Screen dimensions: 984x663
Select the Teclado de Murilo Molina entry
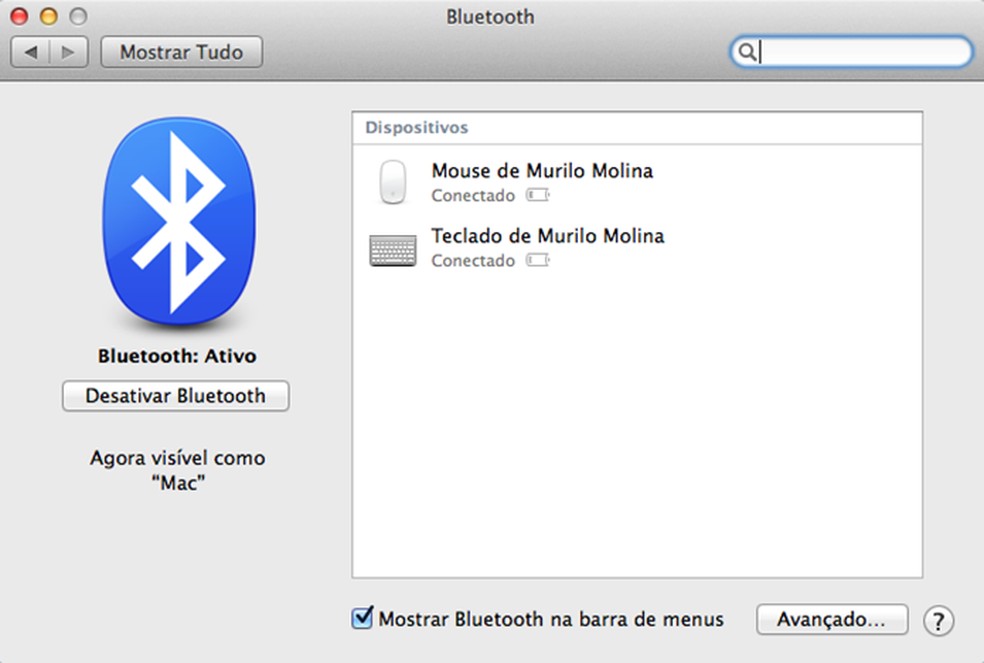547,237
